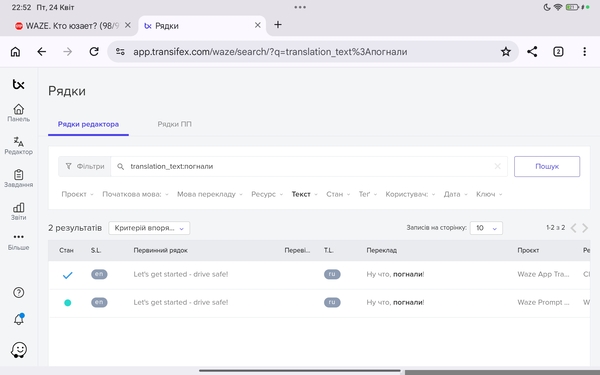Open Редактор in the sidebar
This screenshot has height=375, width=600.
click(x=18, y=146)
